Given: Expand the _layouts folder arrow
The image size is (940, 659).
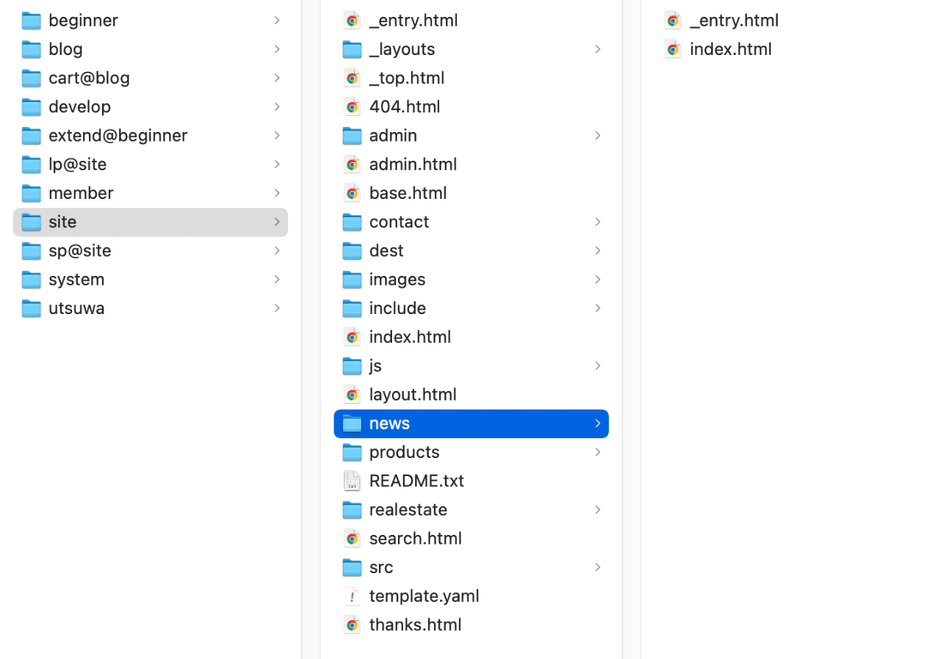Looking at the screenshot, I should (x=597, y=49).
